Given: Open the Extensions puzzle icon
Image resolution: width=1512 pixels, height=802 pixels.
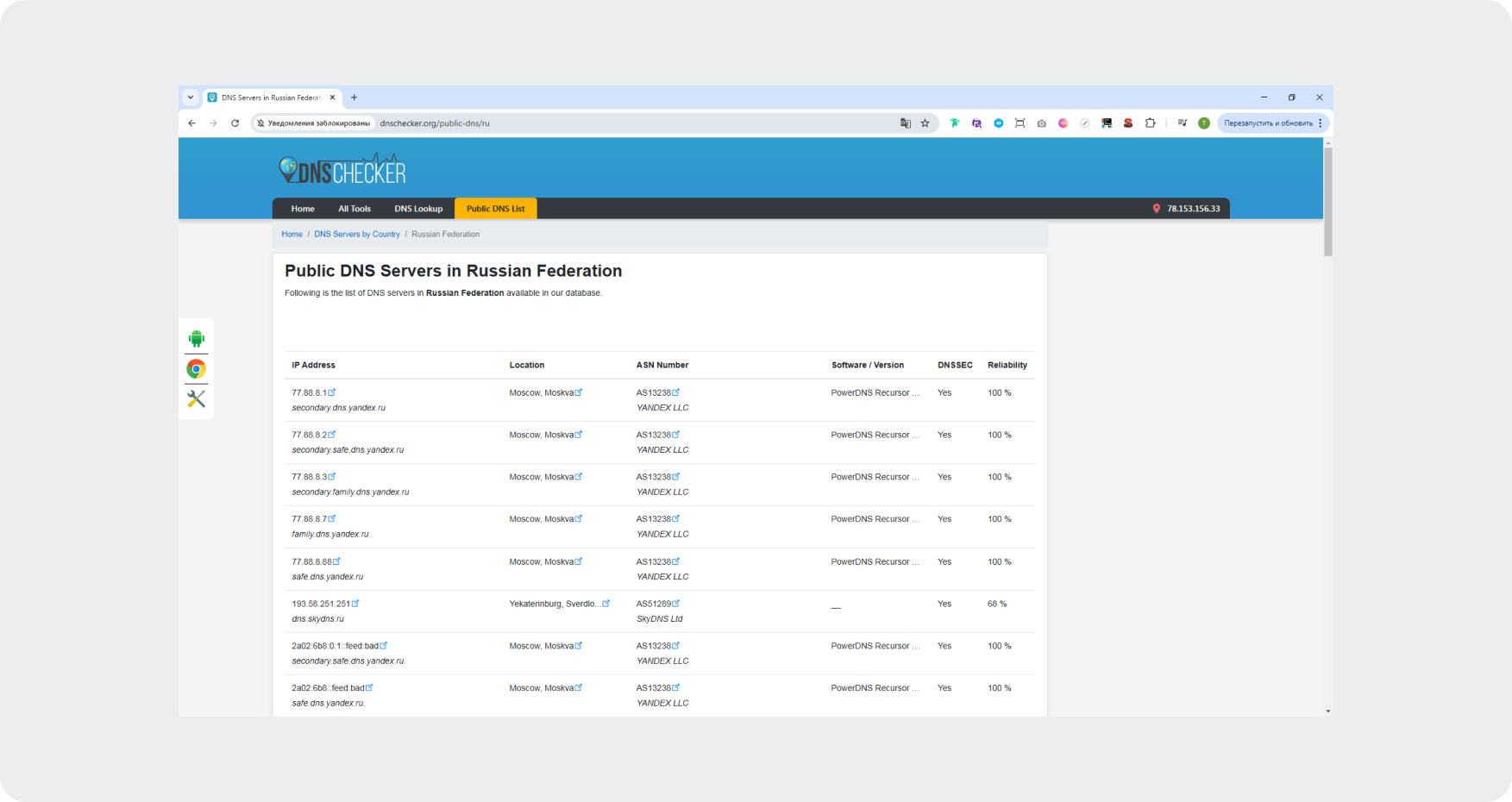Looking at the screenshot, I should pos(1150,123).
